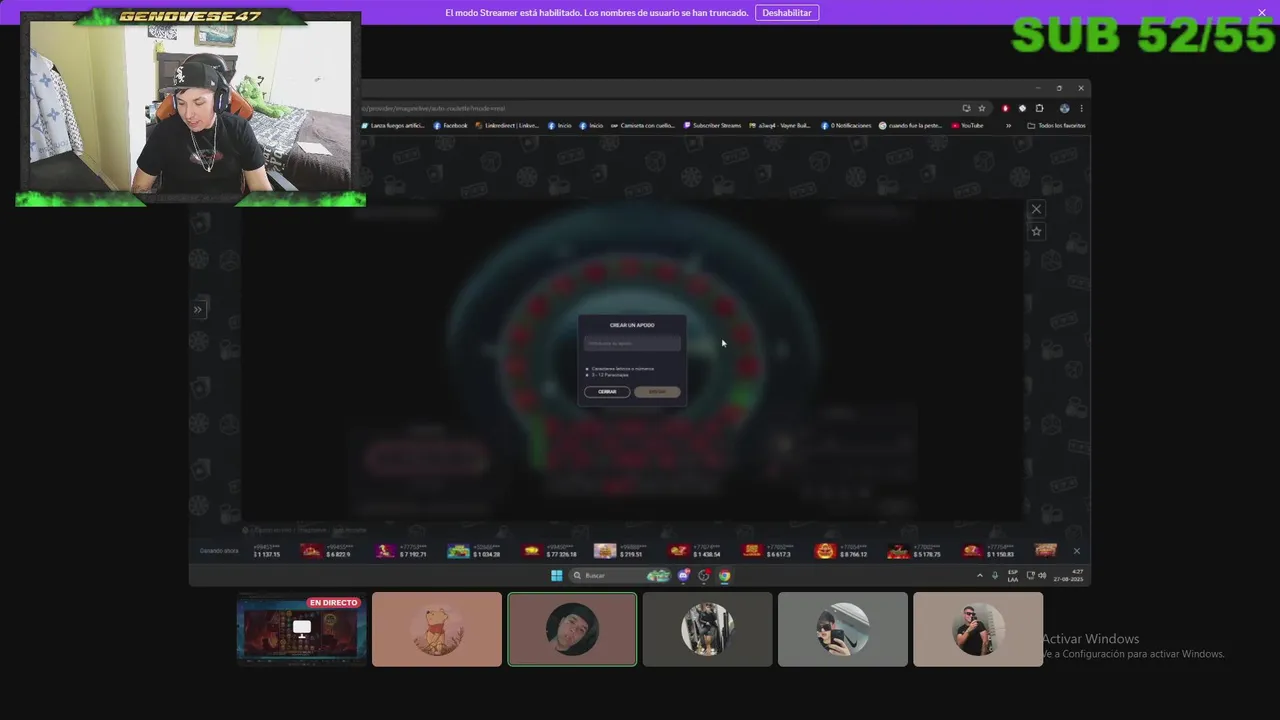The image size is (1280, 720).
Task: Open the Todos los favoritos folder
Action: tap(1056, 126)
